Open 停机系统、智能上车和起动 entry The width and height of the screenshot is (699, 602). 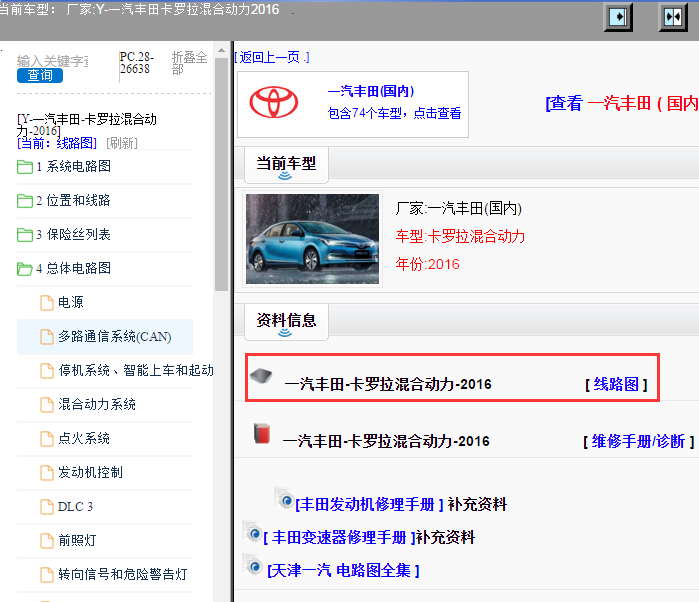(x=136, y=371)
